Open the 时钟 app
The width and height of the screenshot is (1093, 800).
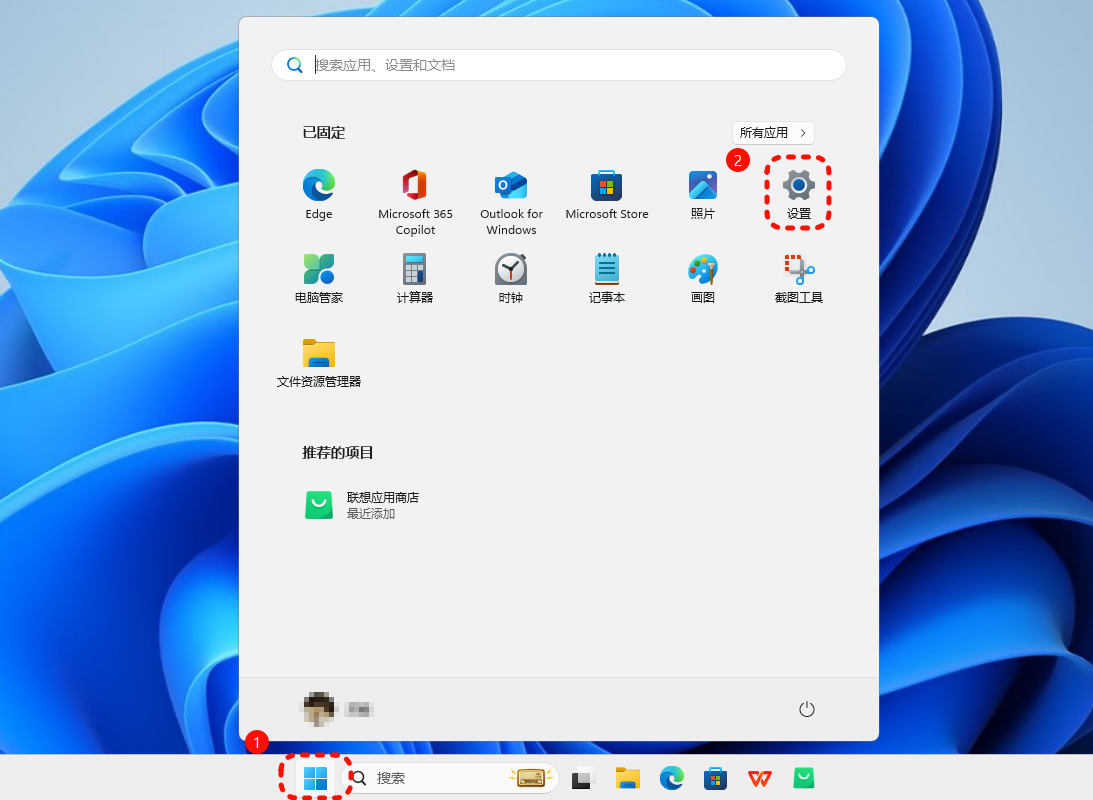pyautogui.click(x=510, y=278)
